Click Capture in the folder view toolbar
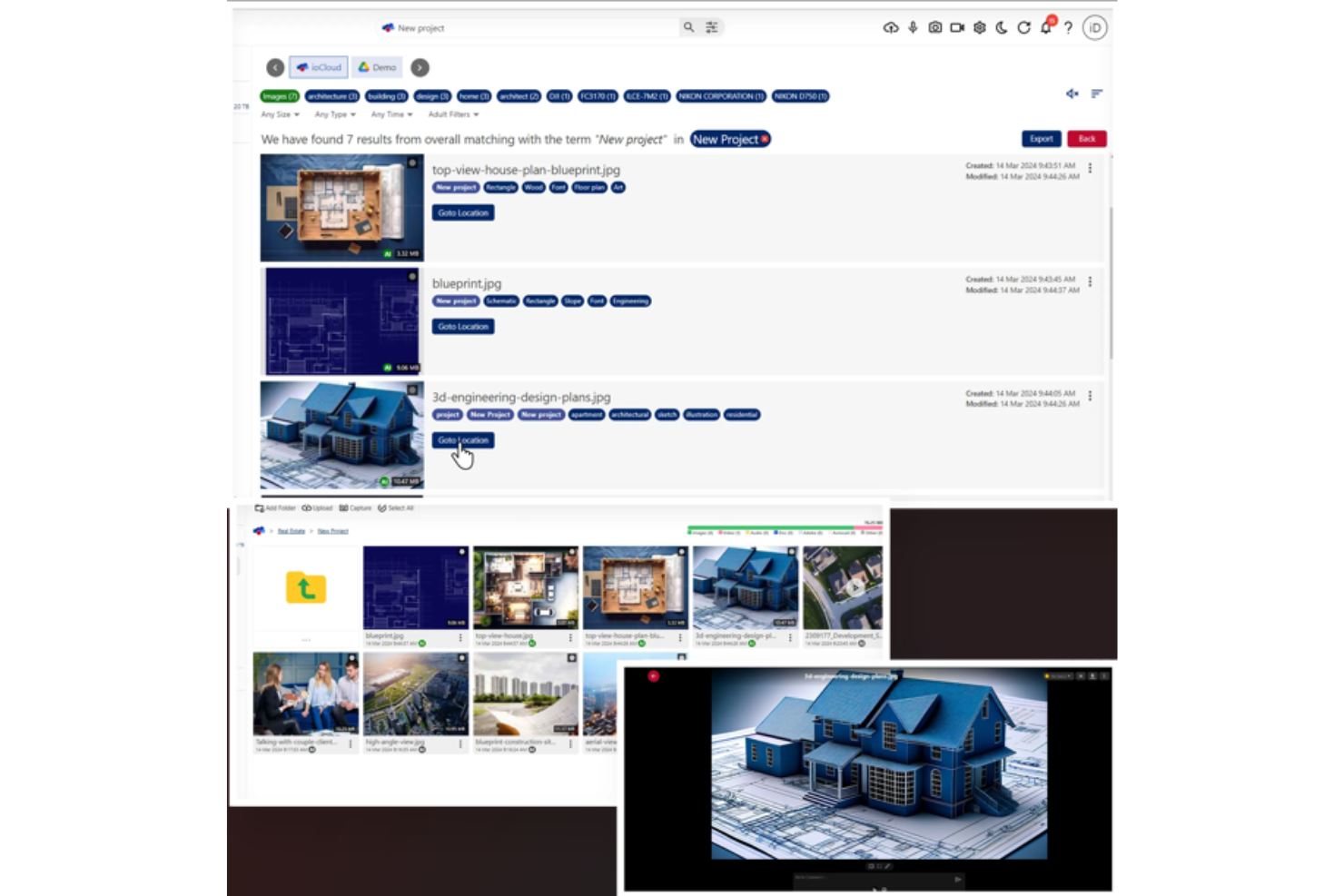This screenshot has height=896, width=1344. pos(355,508)
